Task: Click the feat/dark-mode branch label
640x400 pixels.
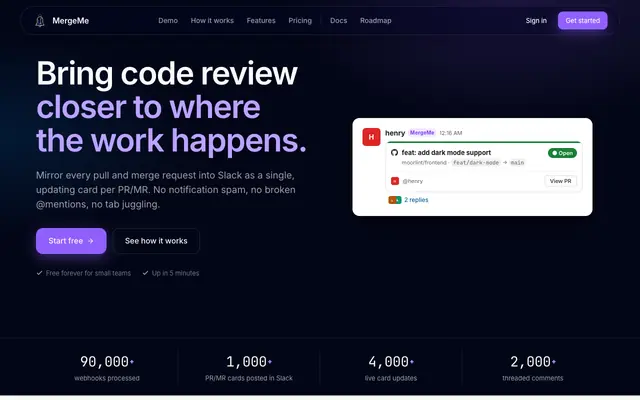Action: pyautogui.click(x=476, y=162)
